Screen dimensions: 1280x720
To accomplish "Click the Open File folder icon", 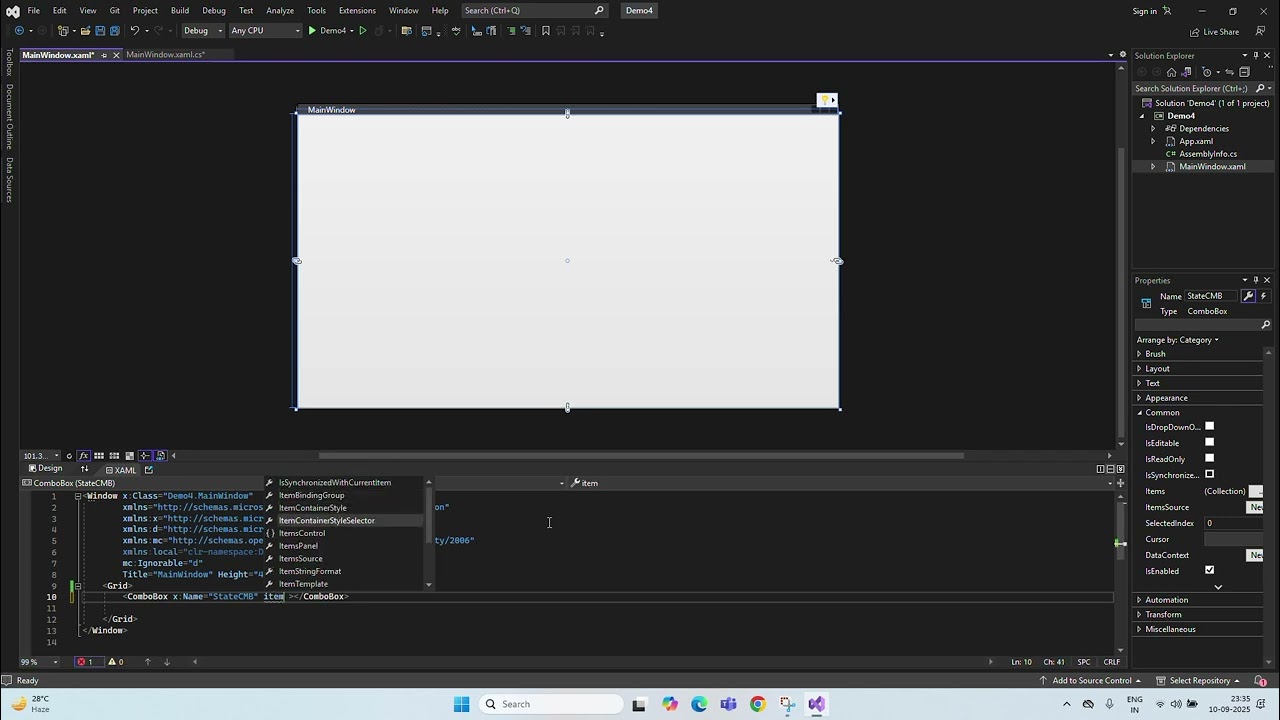I will coord(85,31).
